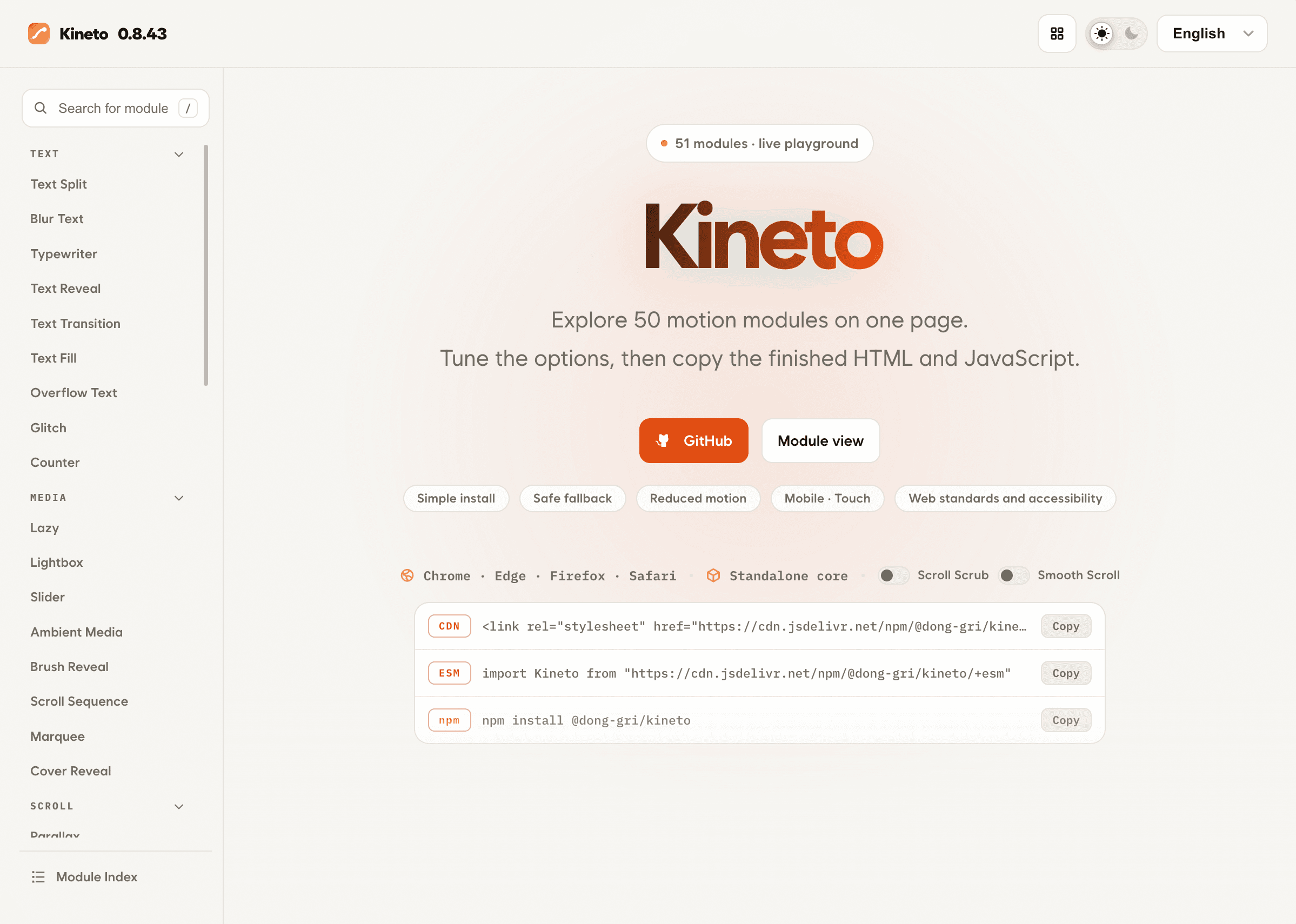The width and height of the screenshot is (1296, 924).
Task: Select Lightbox in the sidebar
Action: (x=56, y=562)
